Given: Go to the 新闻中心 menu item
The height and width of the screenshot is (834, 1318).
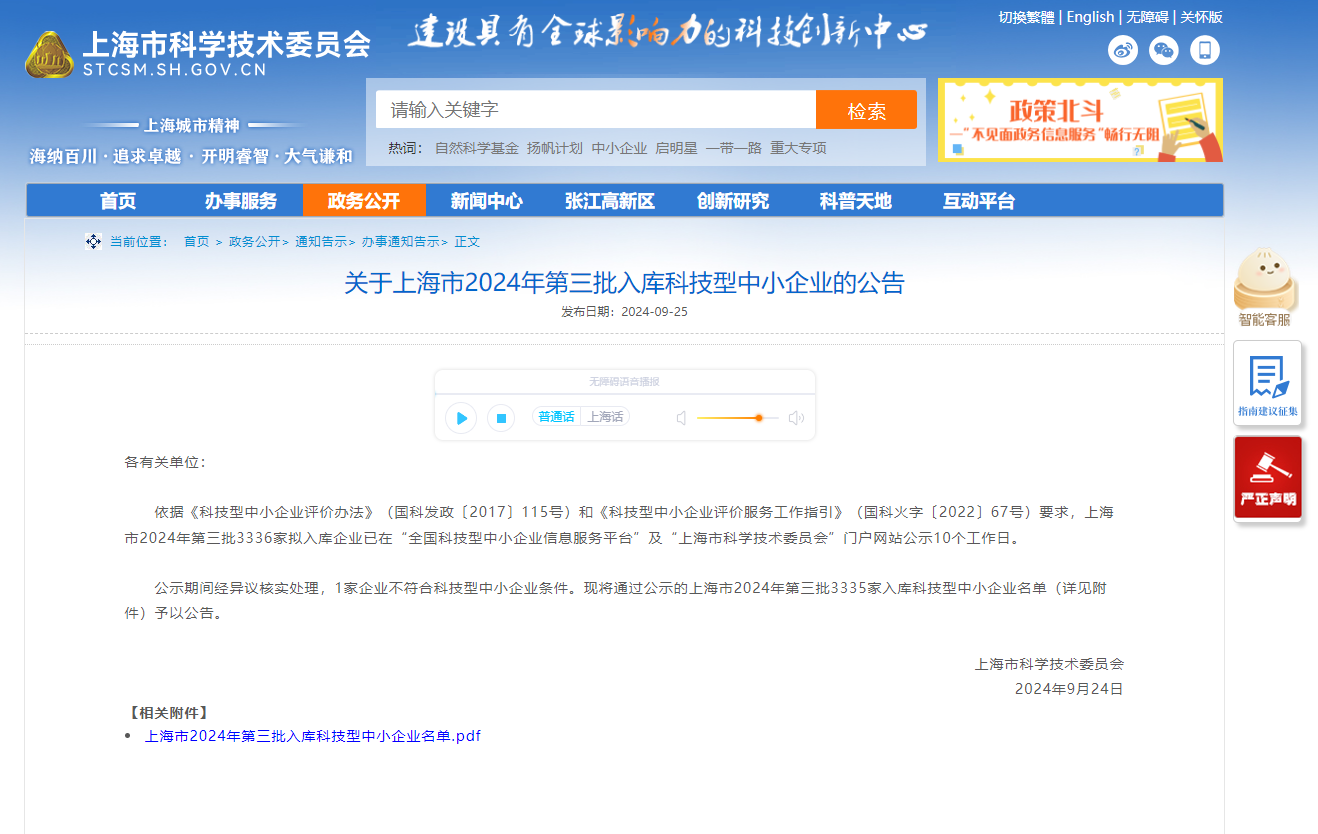Looking at the screenshot, I should coord(486,201).
